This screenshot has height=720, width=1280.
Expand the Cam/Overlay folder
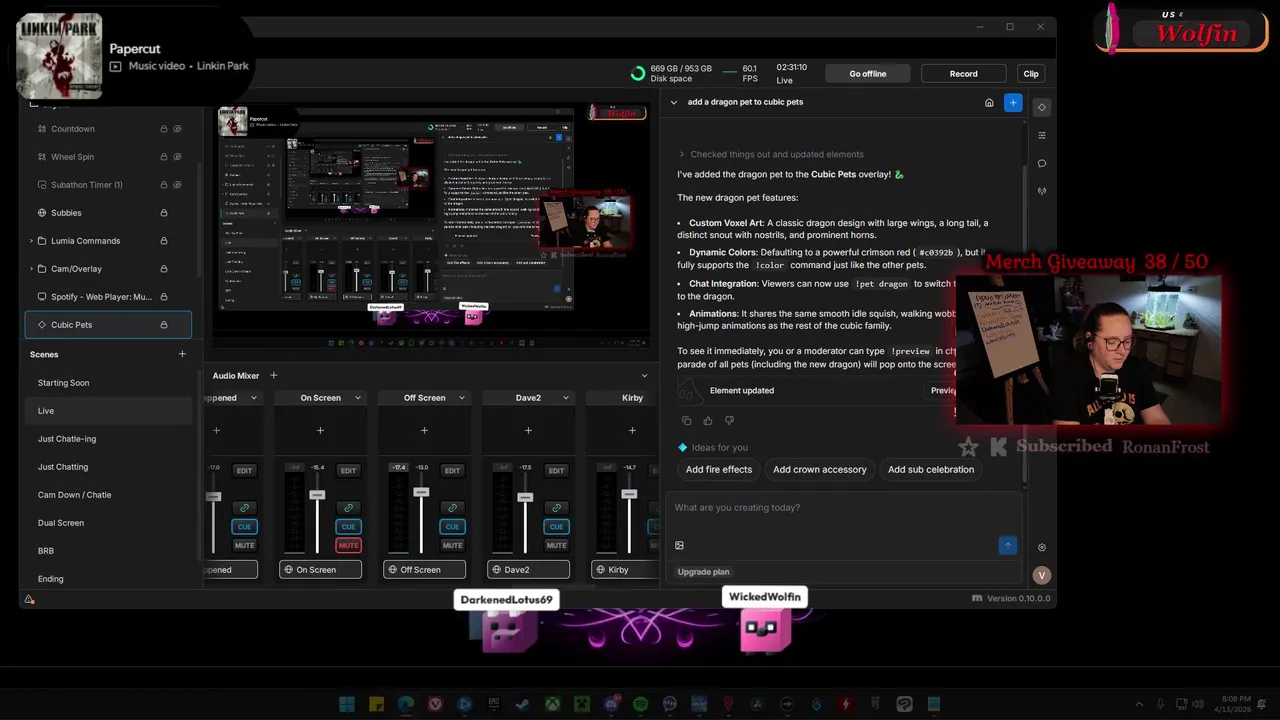[x=31, y=269]
